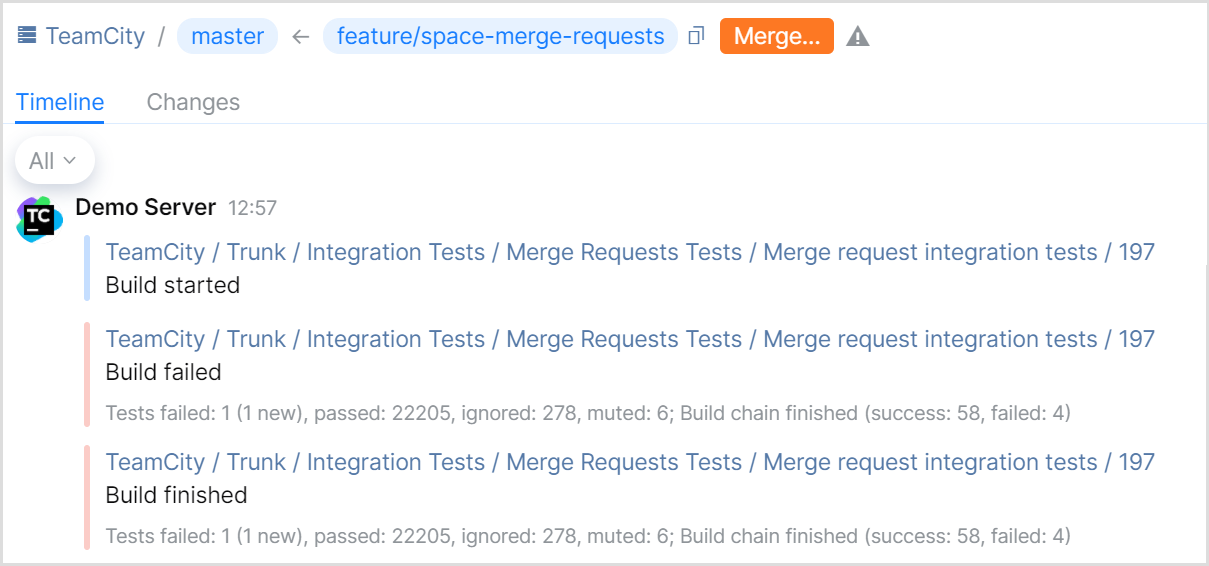The width and height of the screenshot is (1209, 566).
Task: Copy the feature branch name
Action: [x=697, y=37]
